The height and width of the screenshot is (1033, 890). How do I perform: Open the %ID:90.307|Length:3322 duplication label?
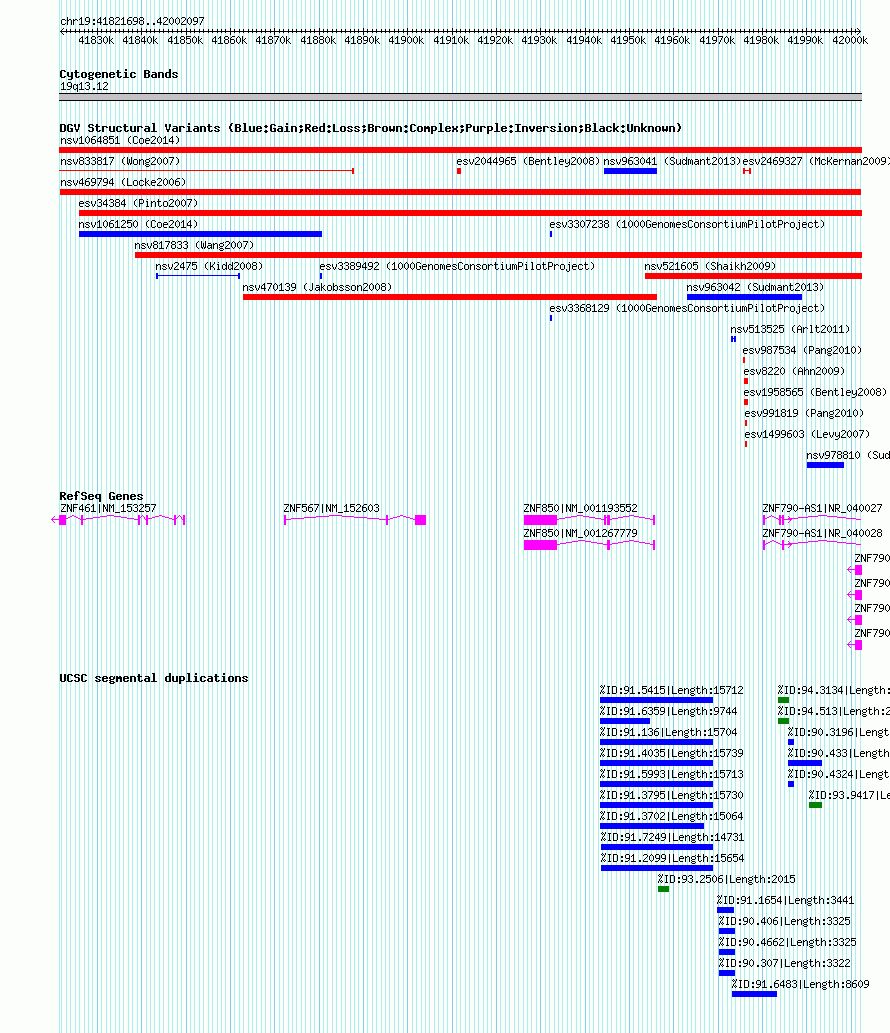click(x=784, y=964)
